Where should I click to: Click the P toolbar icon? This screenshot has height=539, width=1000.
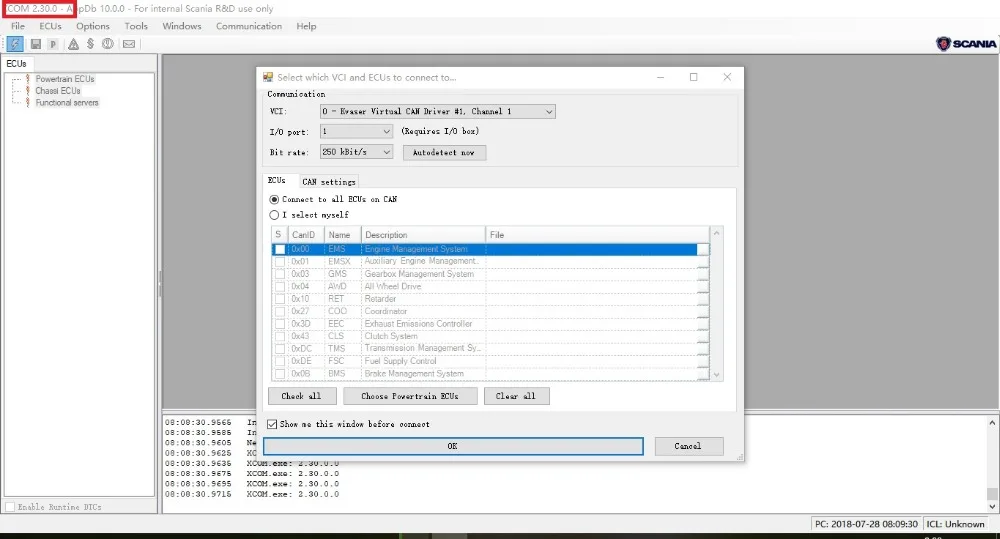point(54,44)
